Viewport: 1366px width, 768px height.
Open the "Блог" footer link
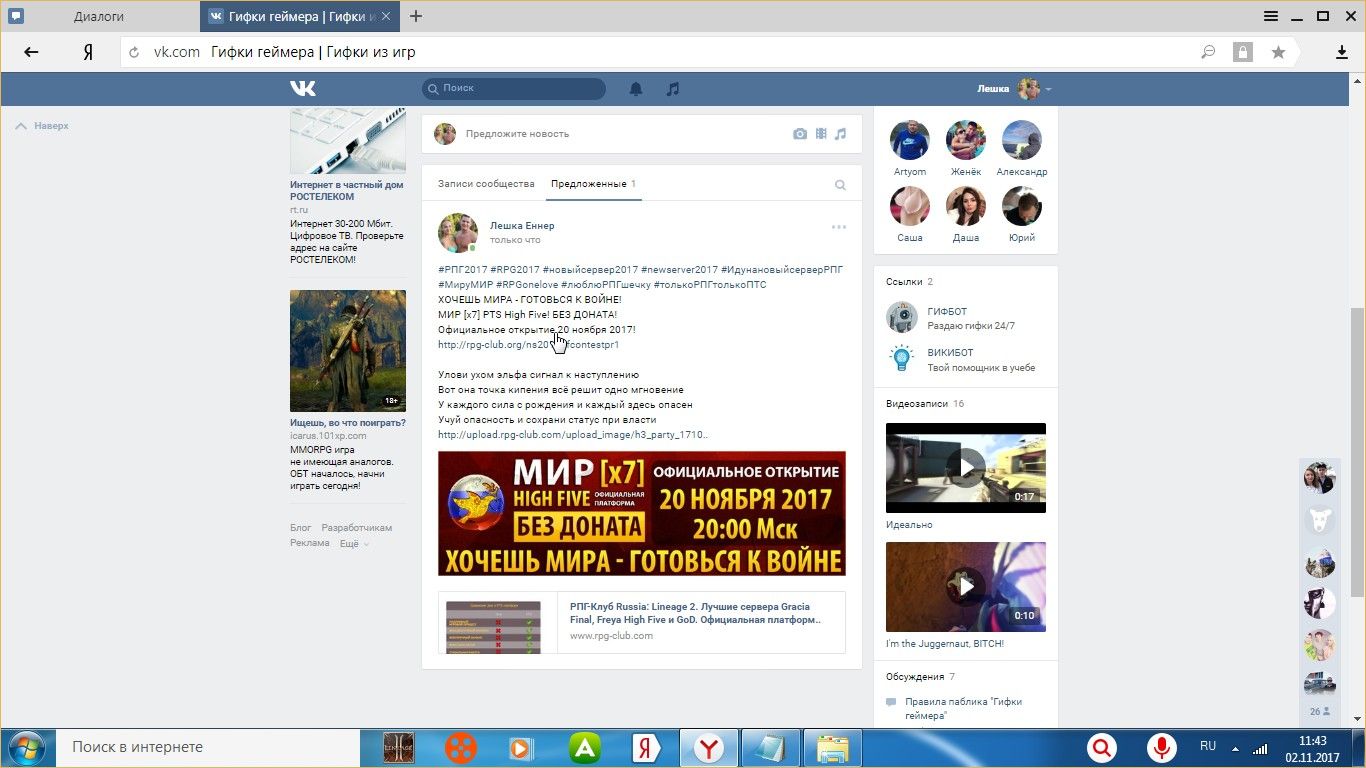tap(301, 528)
